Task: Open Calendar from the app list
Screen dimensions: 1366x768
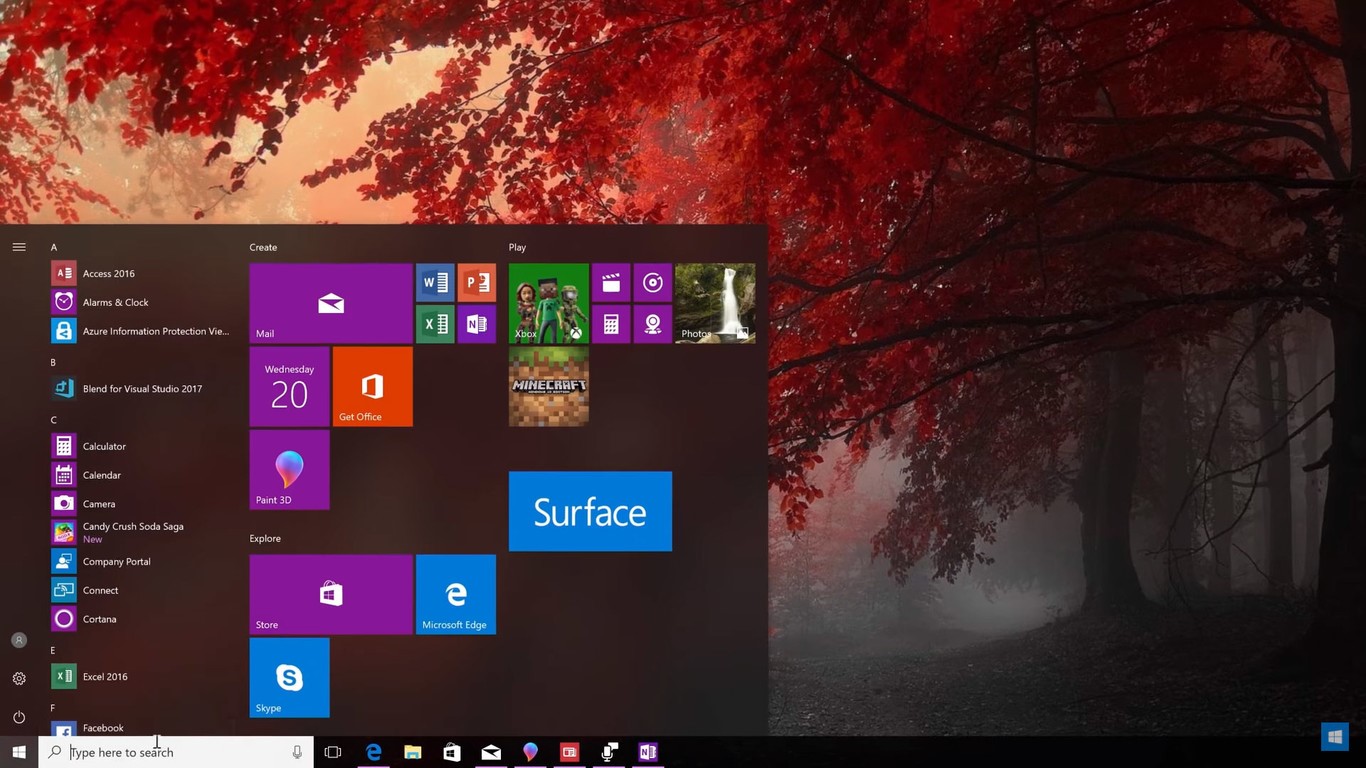Action: (140, 475)
